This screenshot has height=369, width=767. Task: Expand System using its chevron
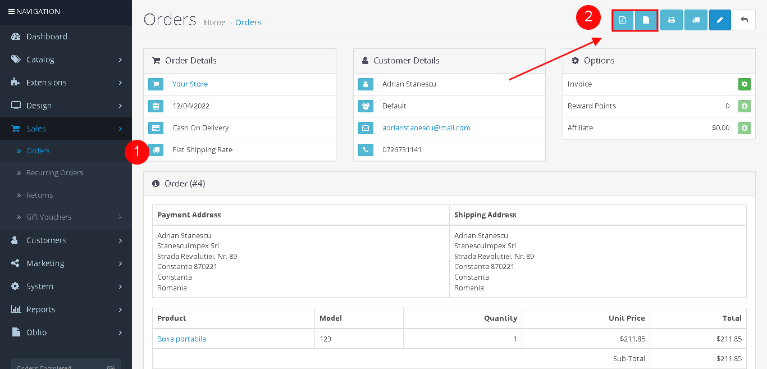(x=120, y=287)
